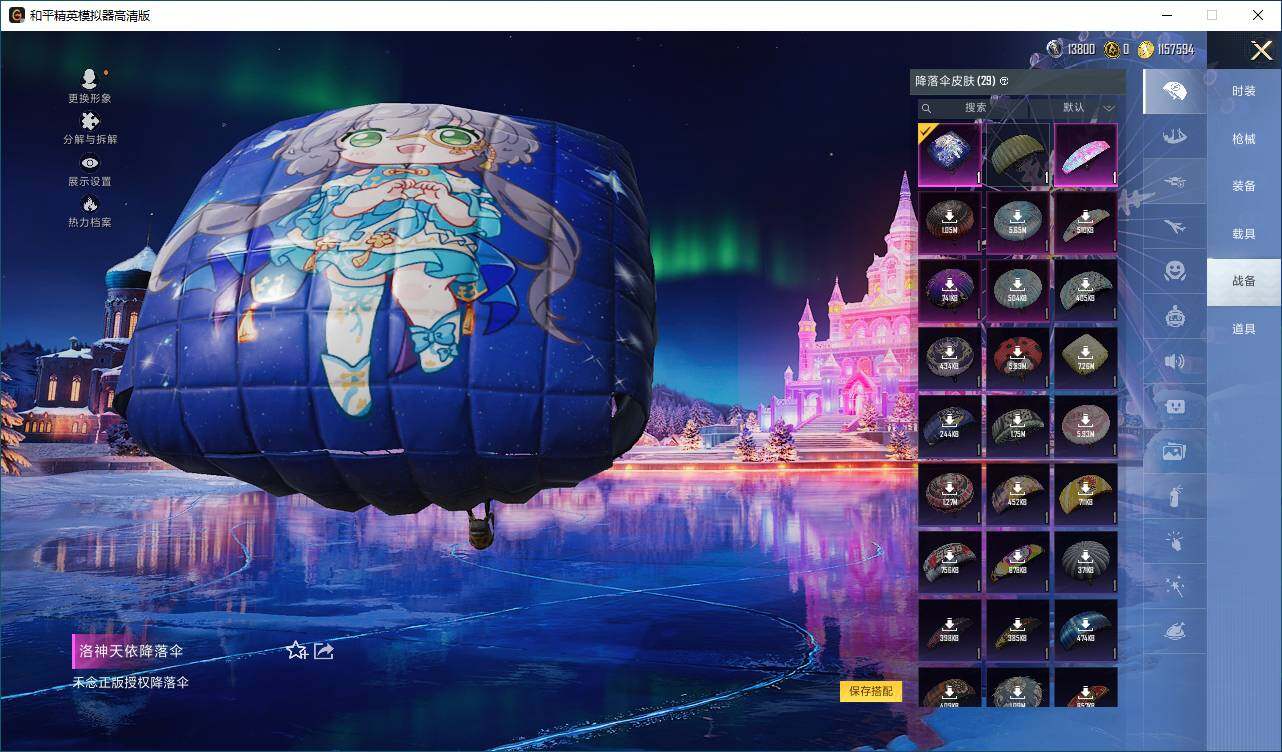The height and width of the screenshot is (752, 1282).
Task: Expand the 默认 sort dropdown
Action: pyautogui.click(x=1088, y=108)
